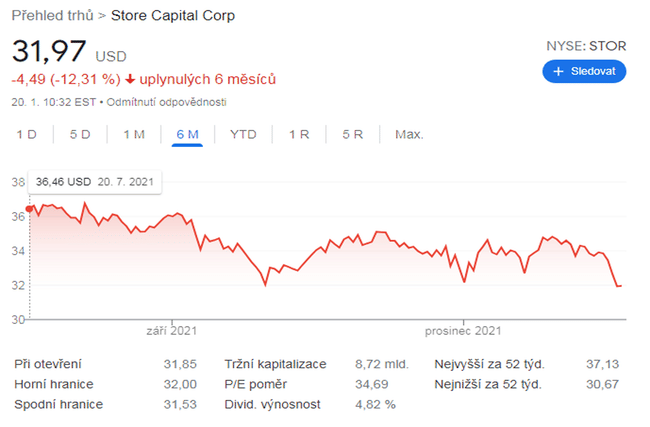Image resolution: width=650 pixels, height=427 pixels.
Task: Select the 1 D time range tab
Action: click(x=27, y=134)
